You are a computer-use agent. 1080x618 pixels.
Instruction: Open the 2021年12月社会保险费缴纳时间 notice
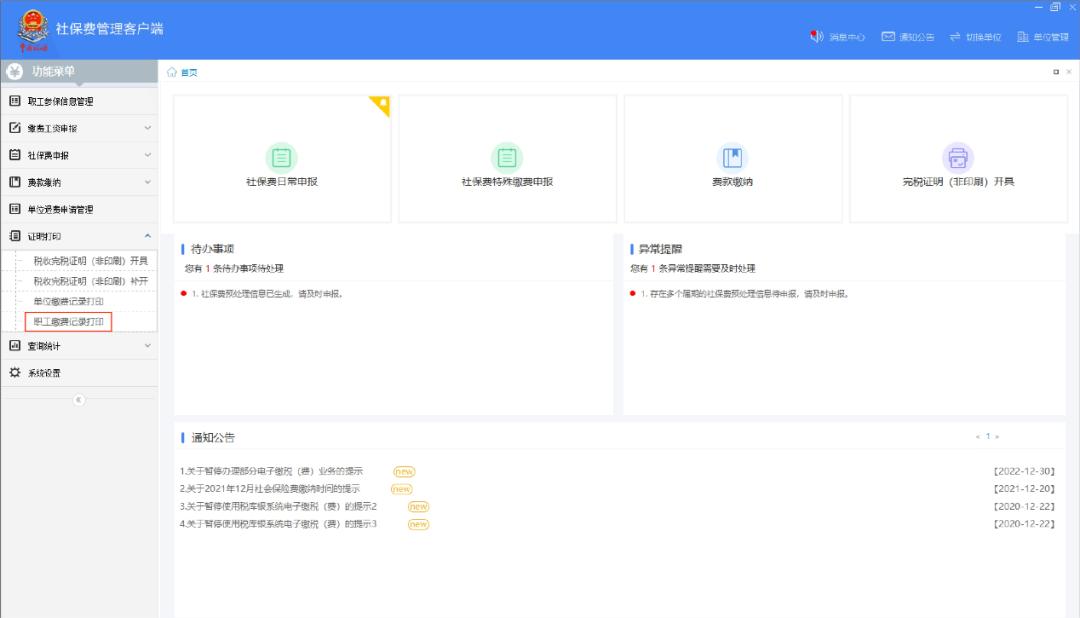[x=270, y=489]
